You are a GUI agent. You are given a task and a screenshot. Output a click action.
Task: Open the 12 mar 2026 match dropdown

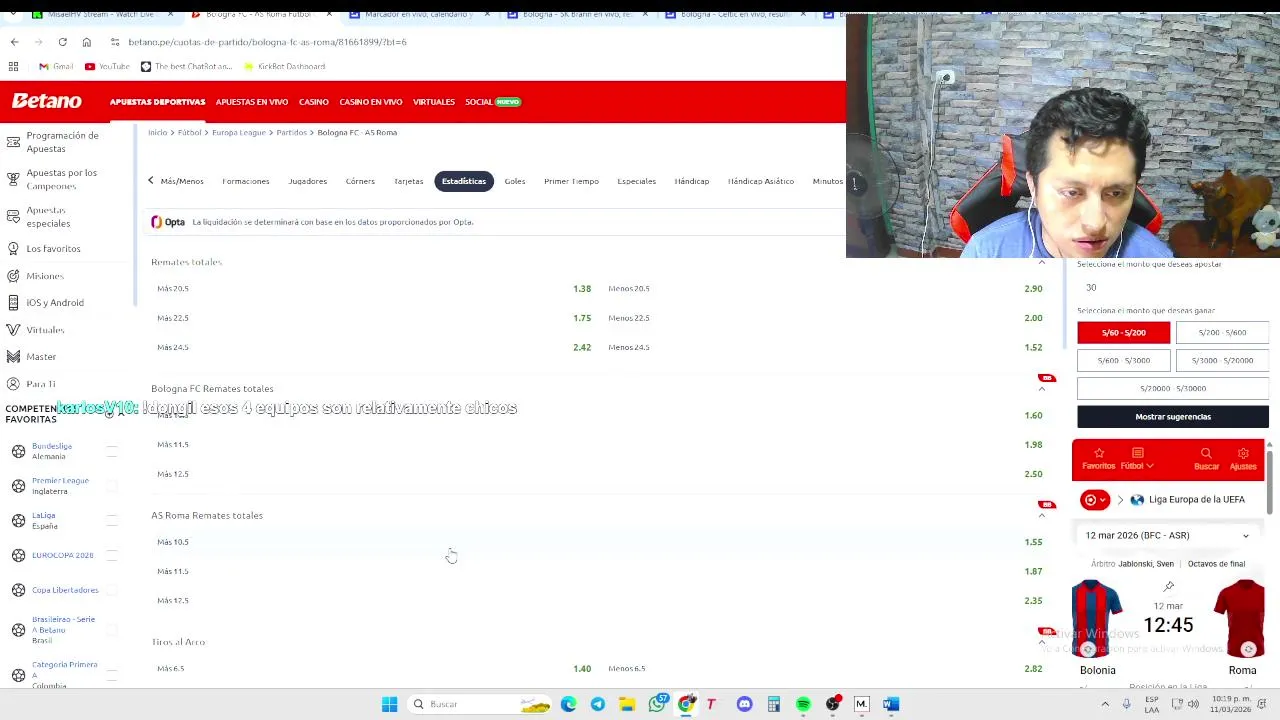[1168, 535]
